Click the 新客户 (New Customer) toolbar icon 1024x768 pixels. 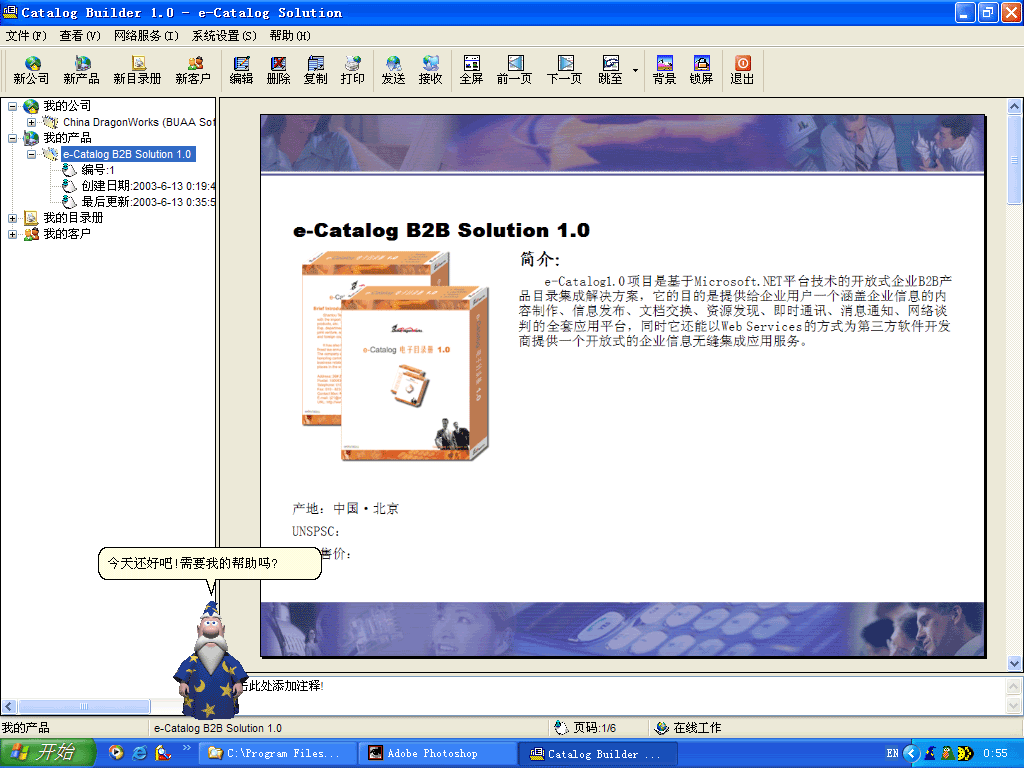pyautogui.click(x=193, y=70)
